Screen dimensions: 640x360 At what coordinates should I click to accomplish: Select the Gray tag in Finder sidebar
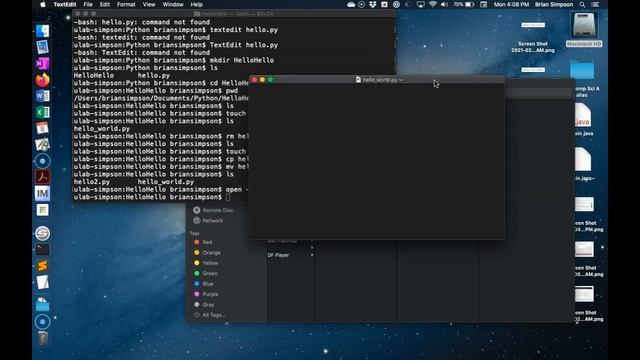point(204,304)
